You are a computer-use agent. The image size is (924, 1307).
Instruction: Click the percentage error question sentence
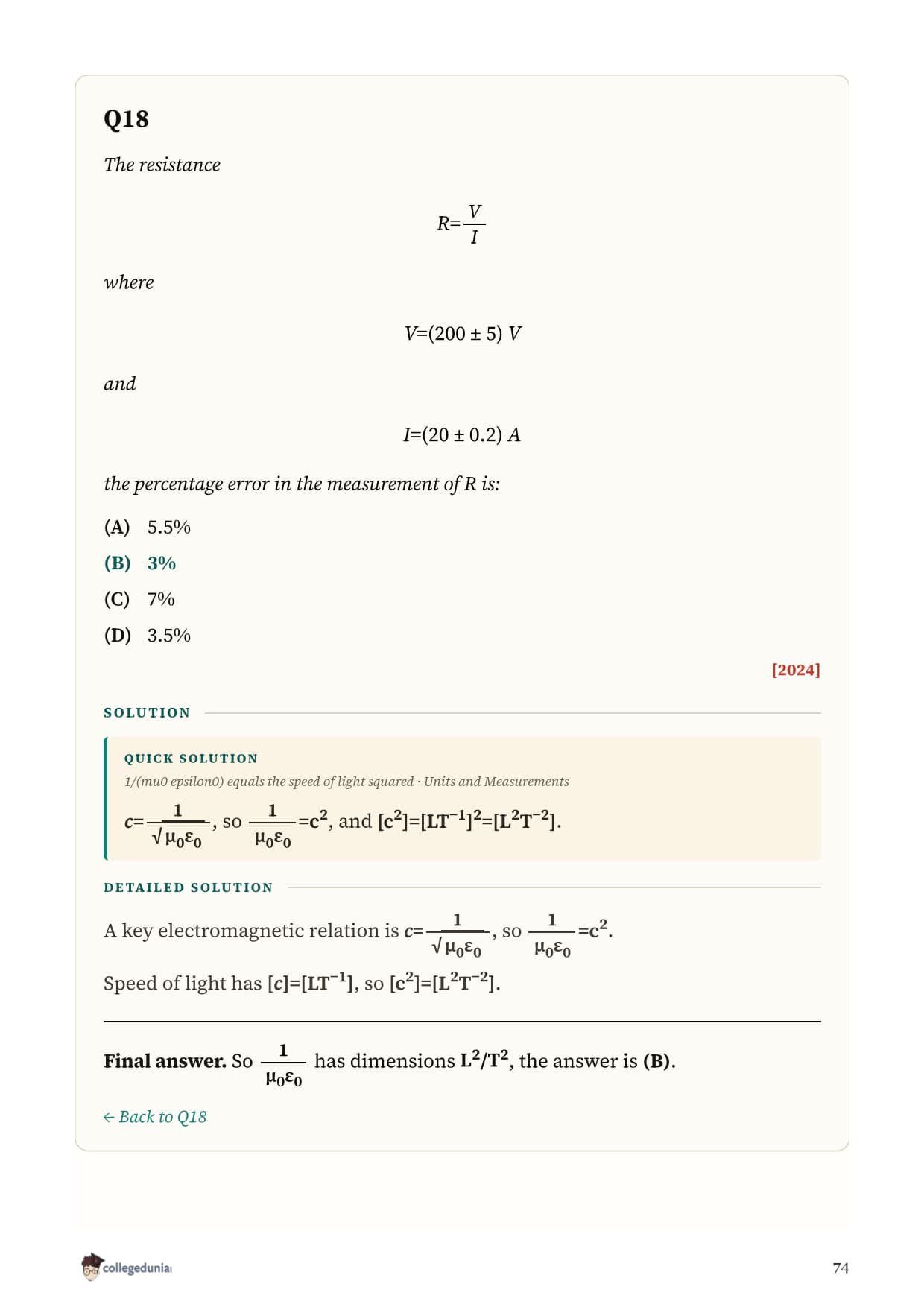click(302, 484)
